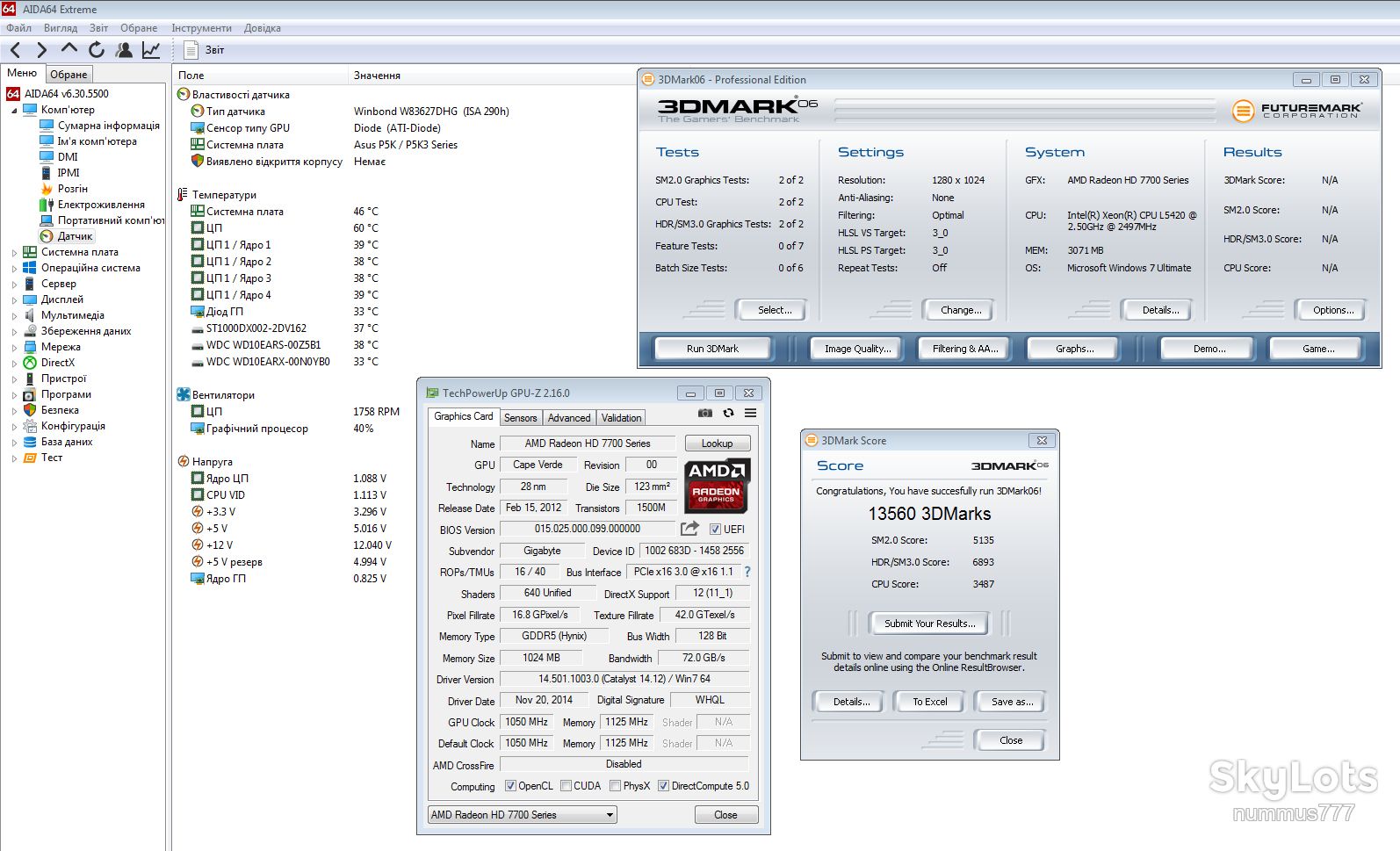The width and height of the screenshot is (1400, 851).
Task: Collapse the Комп'ютер tree node
Action: (x=14, y=111)
